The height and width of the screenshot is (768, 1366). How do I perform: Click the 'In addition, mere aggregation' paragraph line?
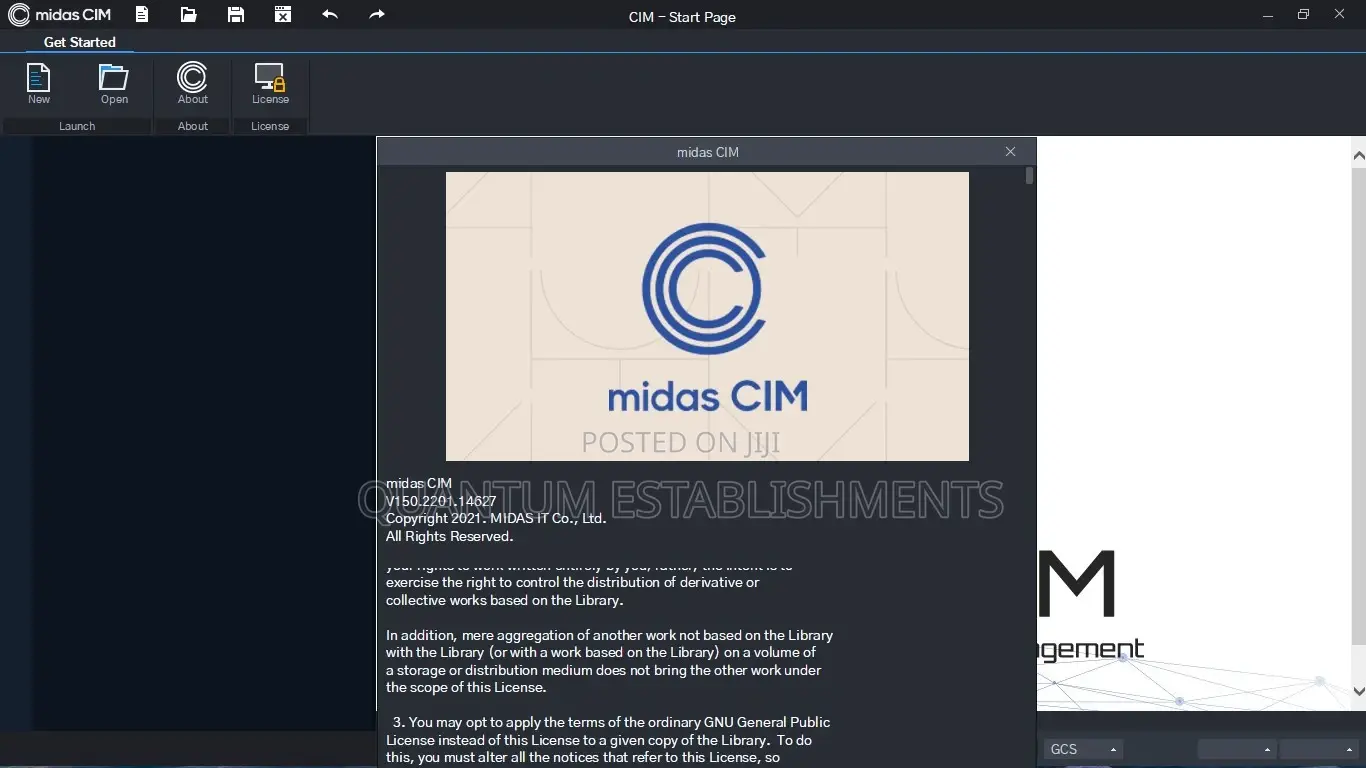tap(609, 635)
